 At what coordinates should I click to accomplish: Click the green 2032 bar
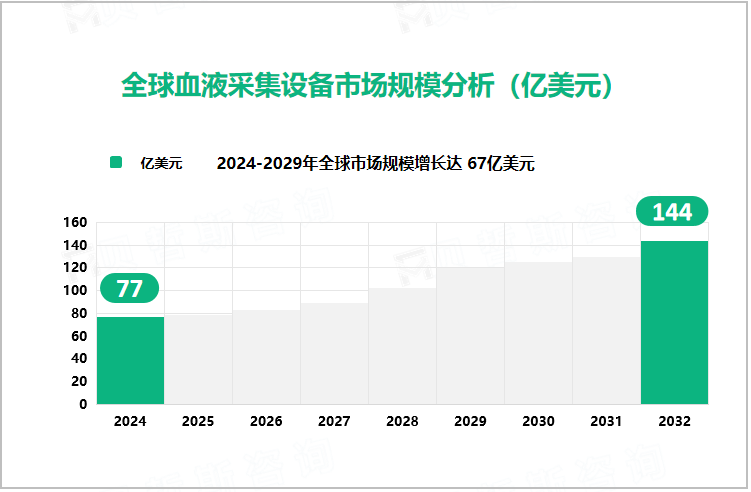[x=674, y=322]
